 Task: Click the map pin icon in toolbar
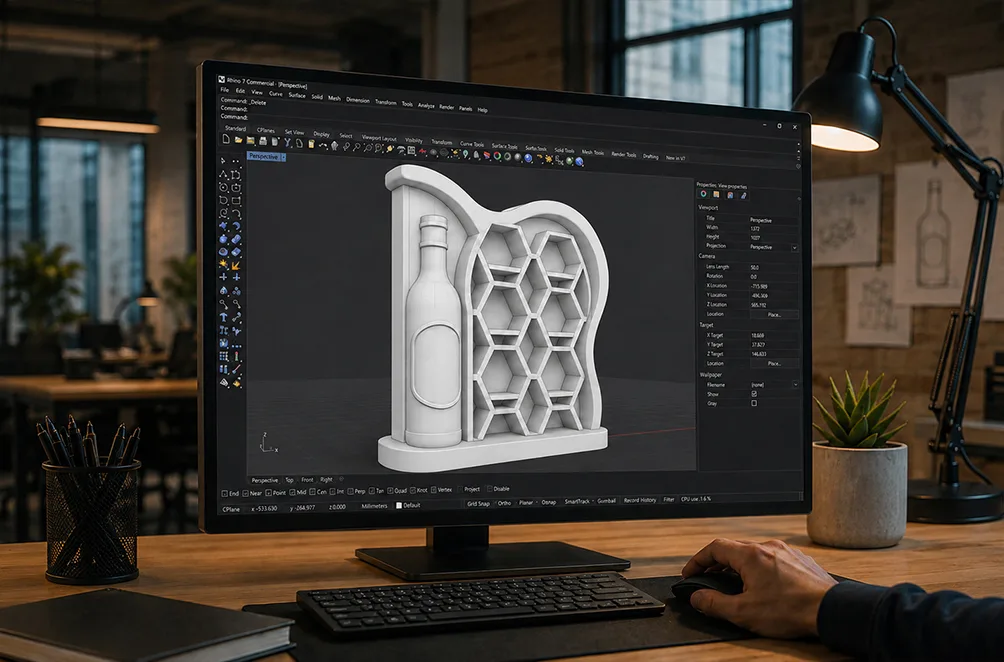coord(466,154)
